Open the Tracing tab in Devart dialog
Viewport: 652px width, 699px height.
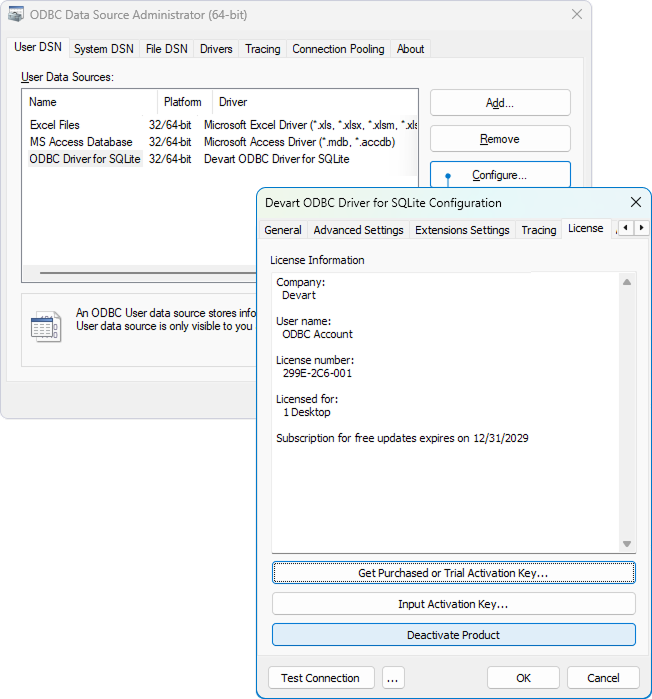539,230
